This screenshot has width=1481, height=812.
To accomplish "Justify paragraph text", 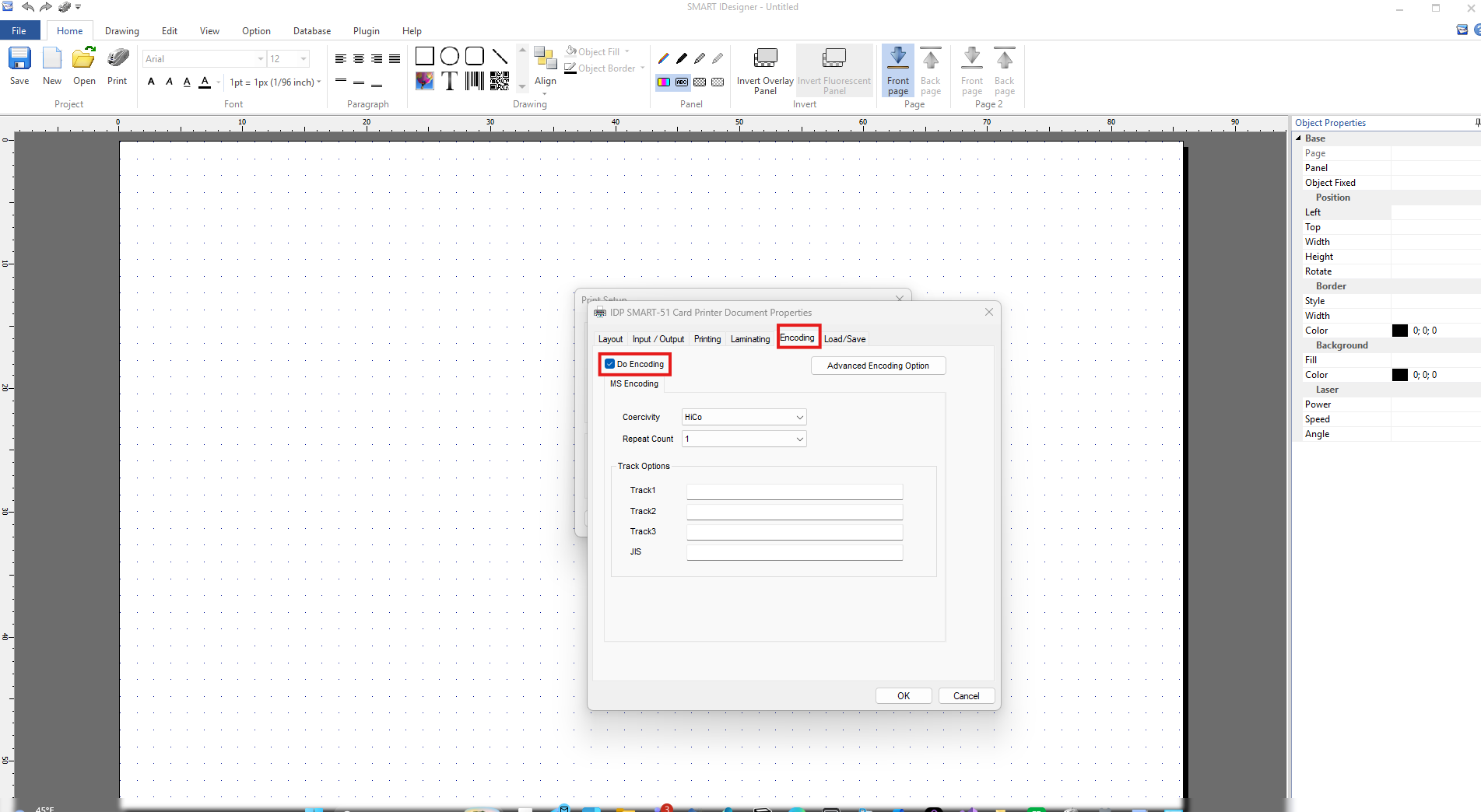I will click(395, 59).
